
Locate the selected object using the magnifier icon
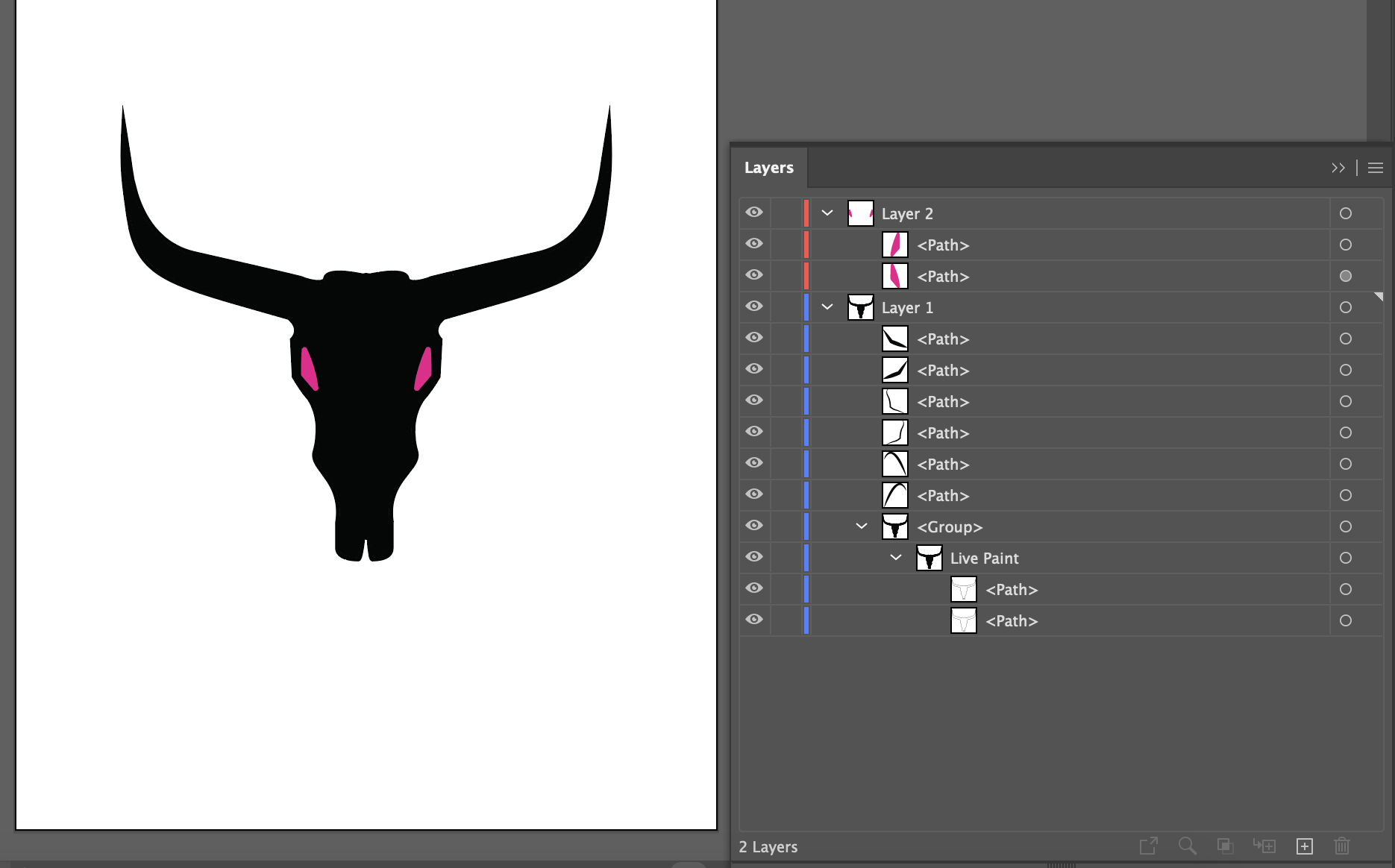tap(1187, 846)
